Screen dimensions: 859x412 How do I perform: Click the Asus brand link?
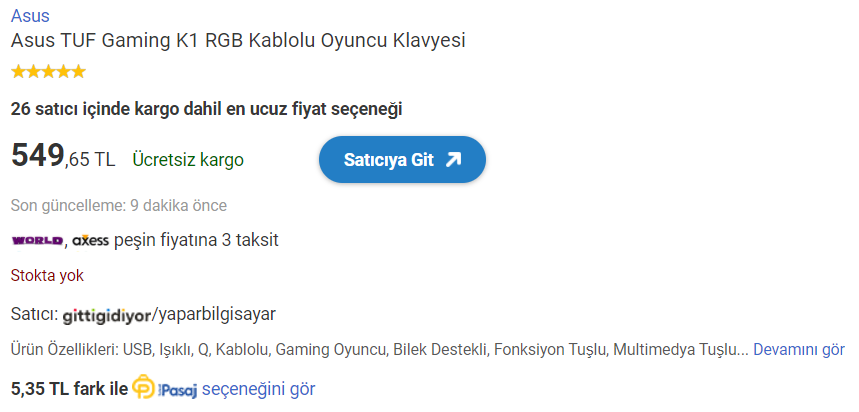click(x=29, y=16)
